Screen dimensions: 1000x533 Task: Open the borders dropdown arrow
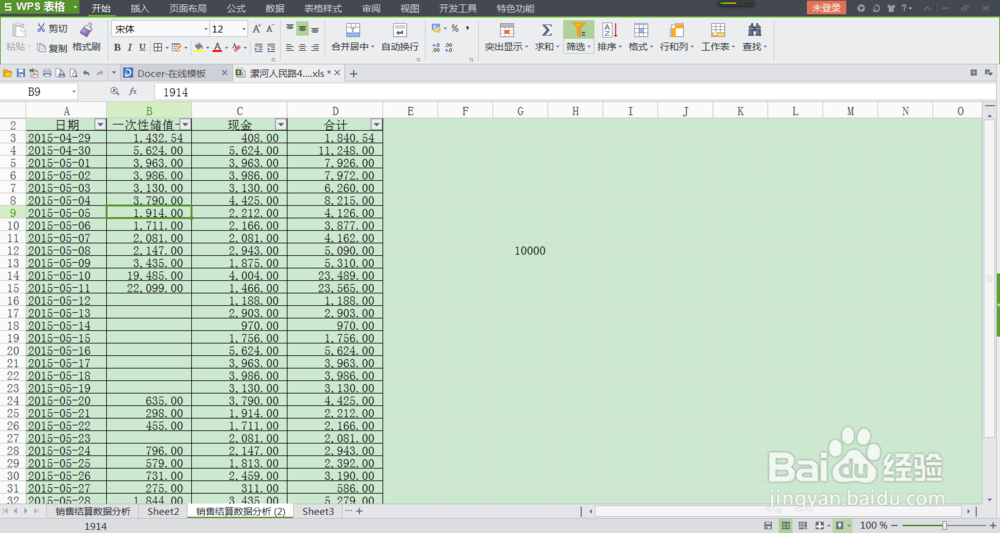167,48
